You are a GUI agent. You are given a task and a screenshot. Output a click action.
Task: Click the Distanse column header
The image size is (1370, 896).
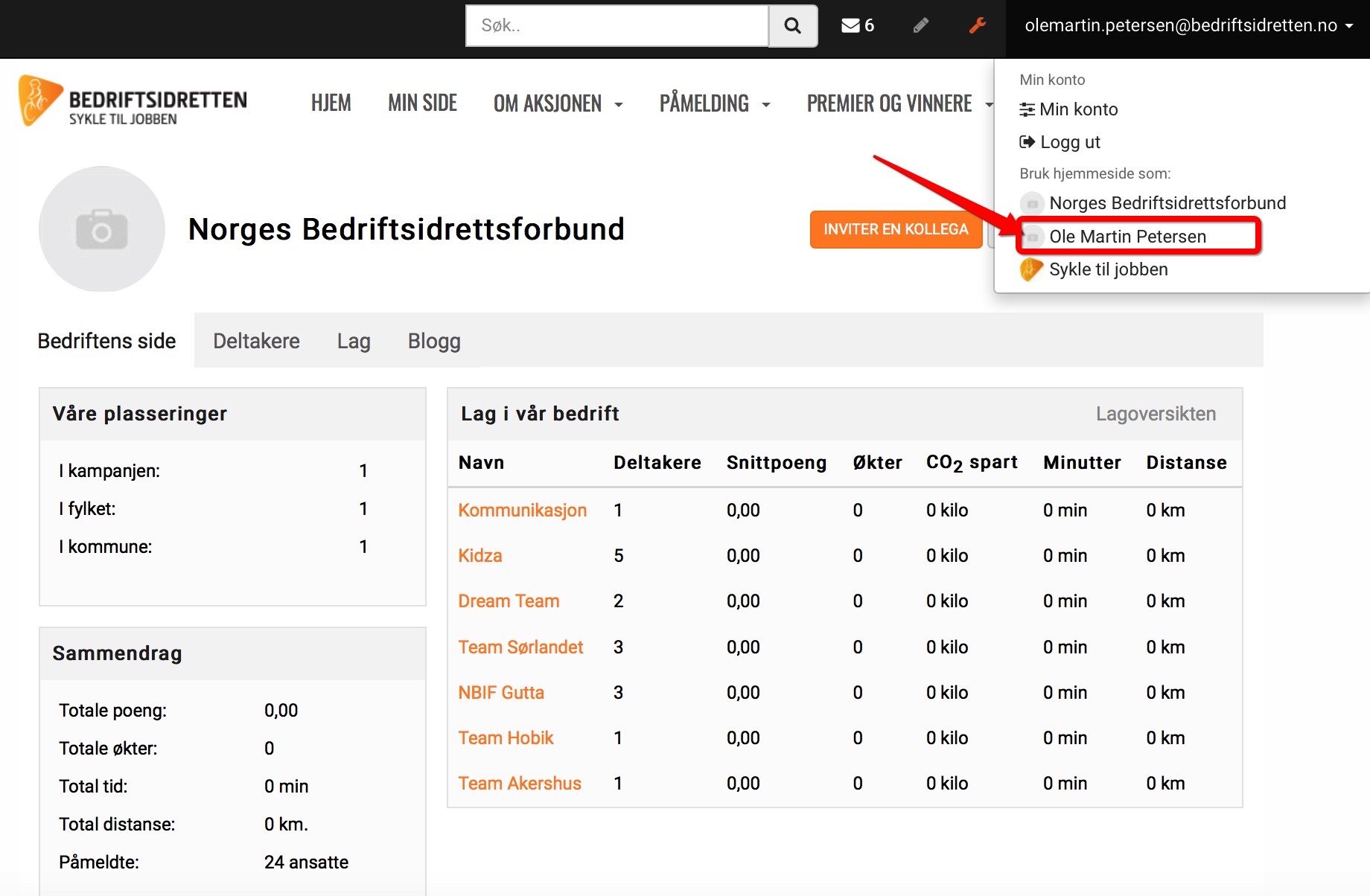click(1187, 462)
